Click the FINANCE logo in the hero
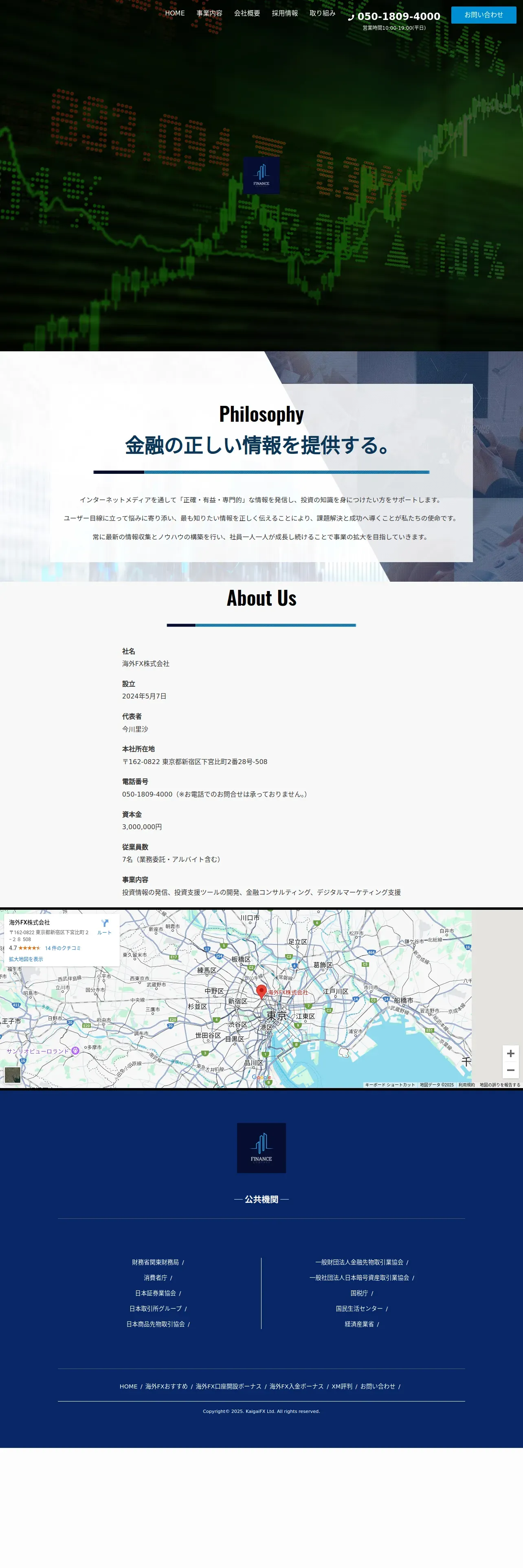The width and height of the screenshot is (523, 1568). tap(261, 175)
